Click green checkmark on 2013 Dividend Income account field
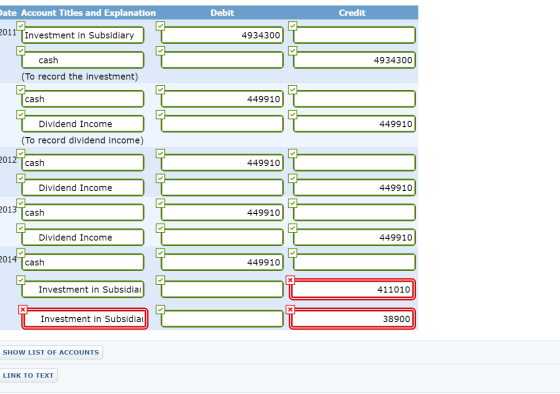Screen dimensions: 560x394 [21, 228]
